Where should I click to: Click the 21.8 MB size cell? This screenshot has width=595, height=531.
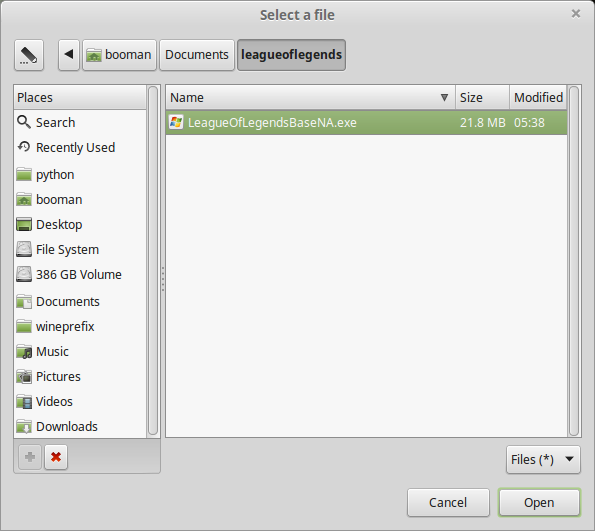483,123
